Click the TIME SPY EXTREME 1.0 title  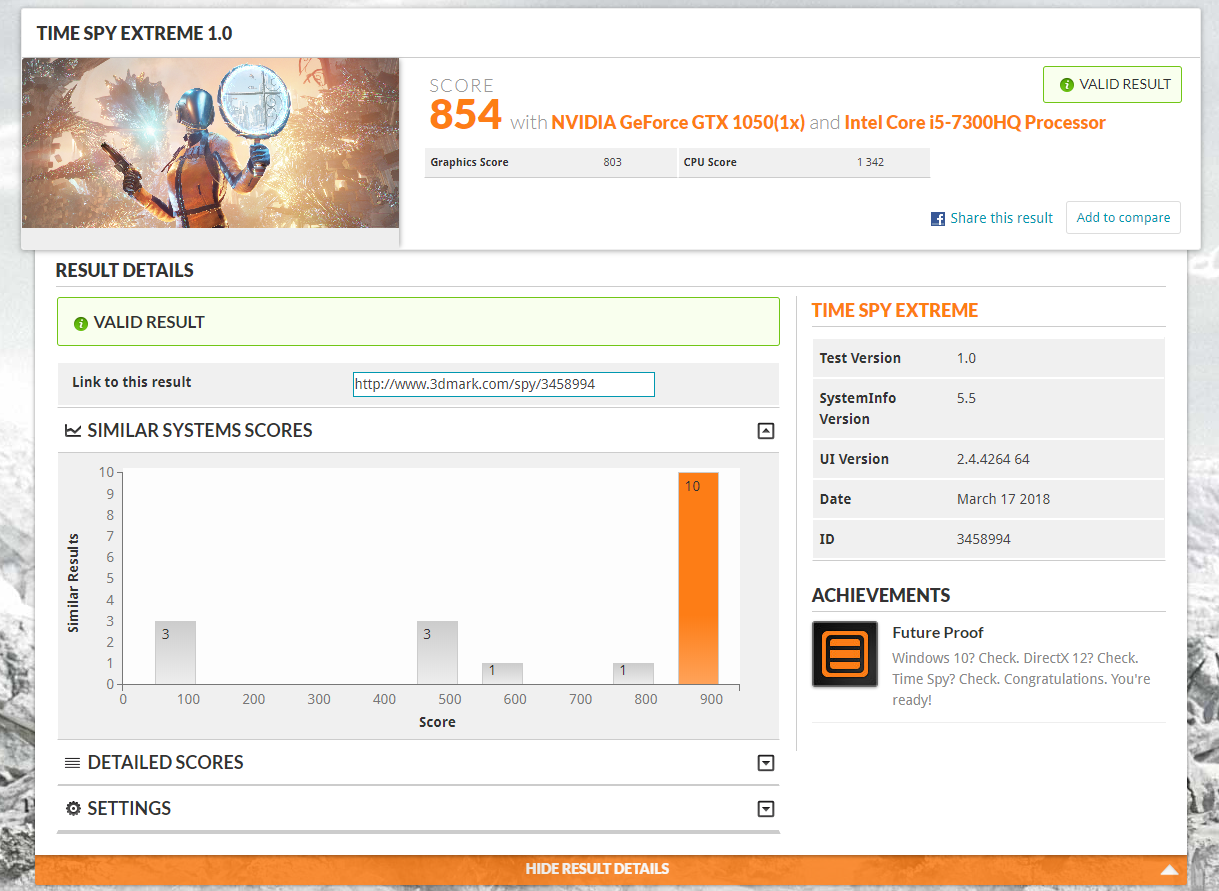click(x=134, y=33)
